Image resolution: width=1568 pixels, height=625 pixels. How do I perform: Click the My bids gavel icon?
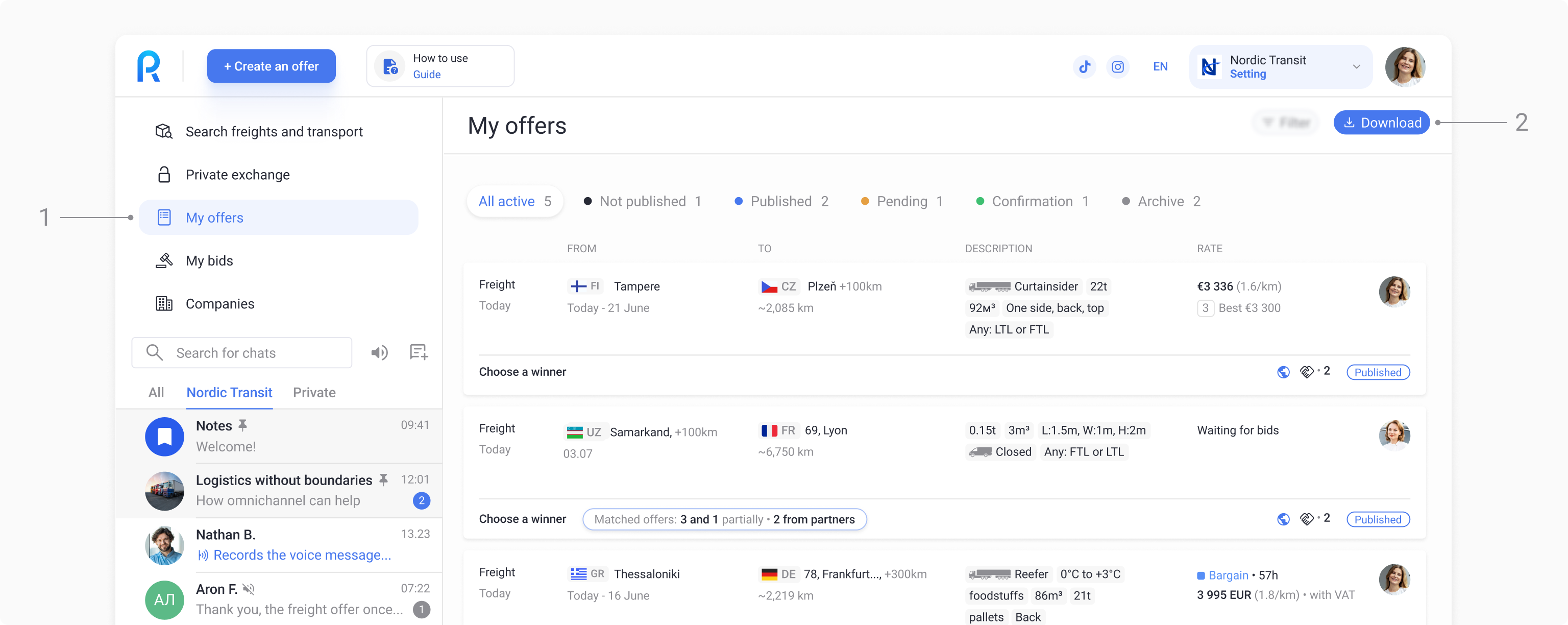click(x=164, y=260)
